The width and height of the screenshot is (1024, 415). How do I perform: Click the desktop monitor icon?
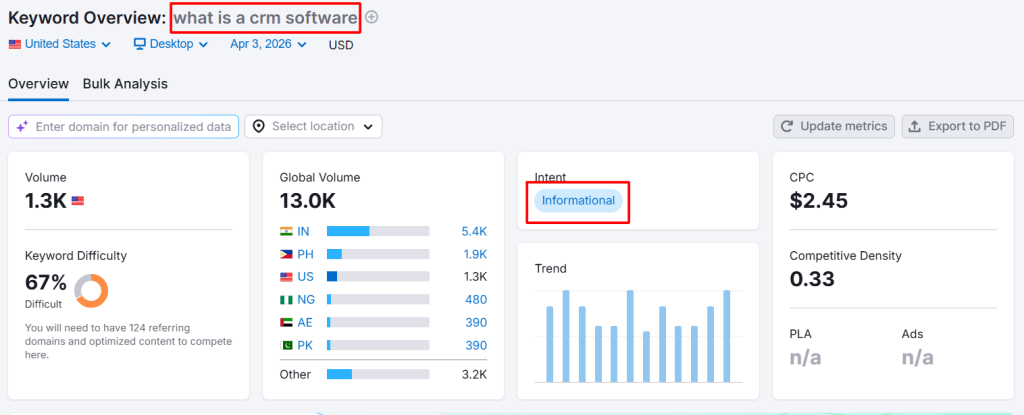tap(139, 44)
